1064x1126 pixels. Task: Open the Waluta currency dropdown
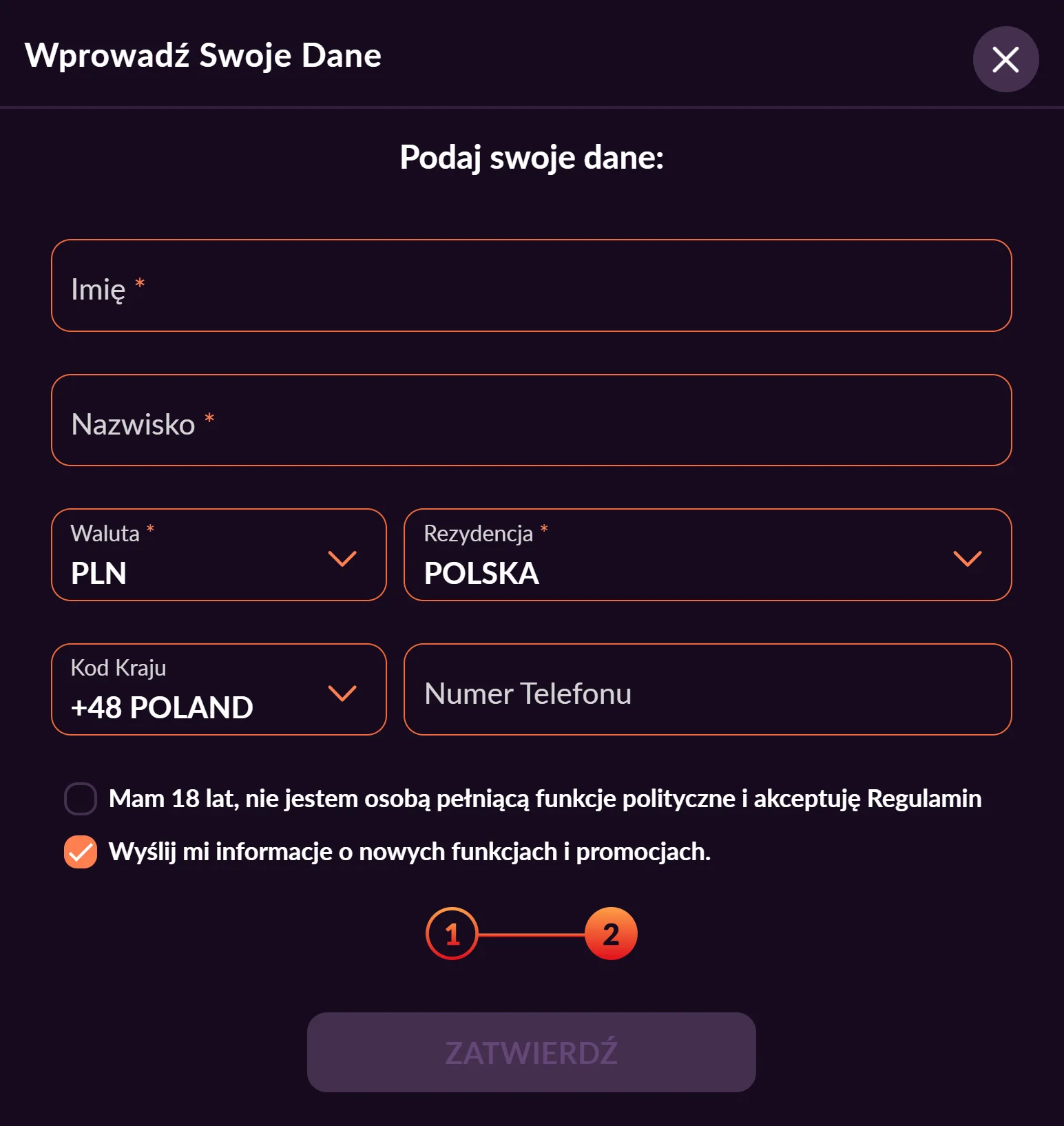(x=207, y=555)
